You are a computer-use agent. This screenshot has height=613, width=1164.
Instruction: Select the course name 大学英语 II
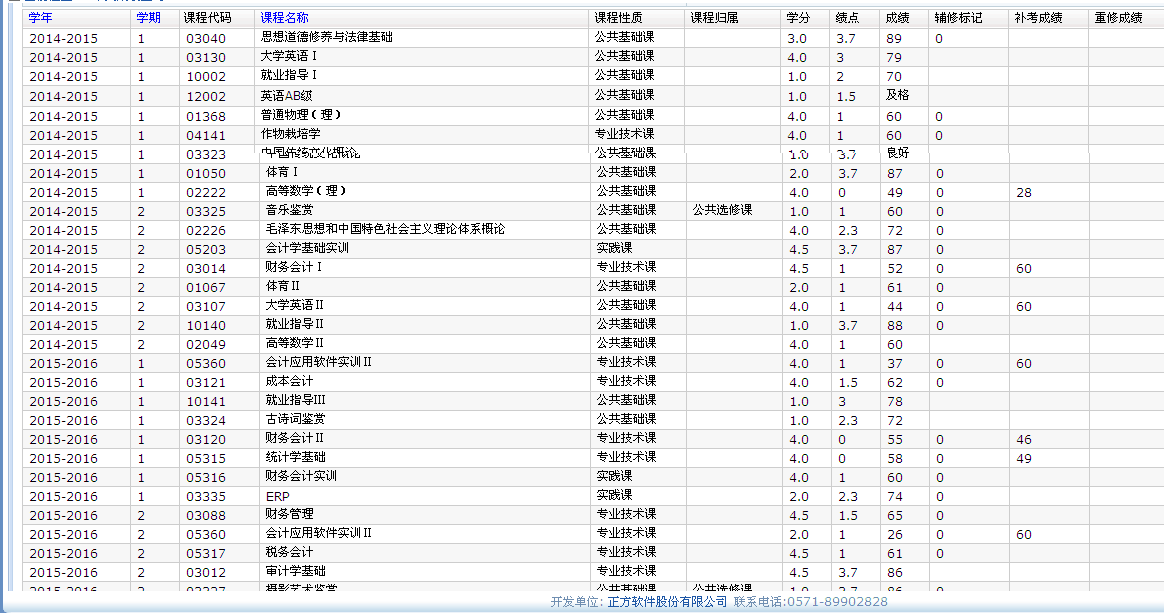[295, 306]
